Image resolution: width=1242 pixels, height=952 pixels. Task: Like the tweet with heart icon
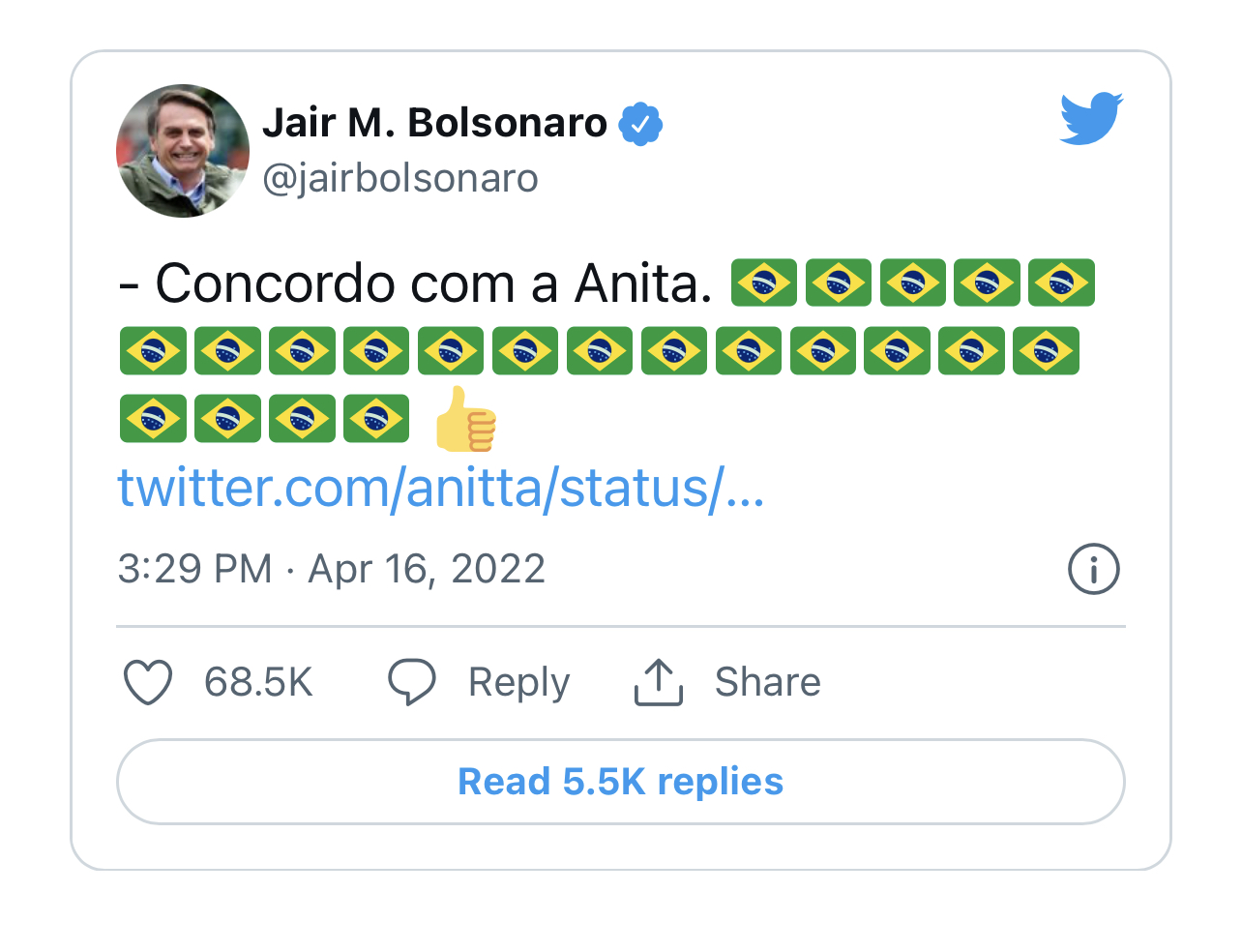148,681
